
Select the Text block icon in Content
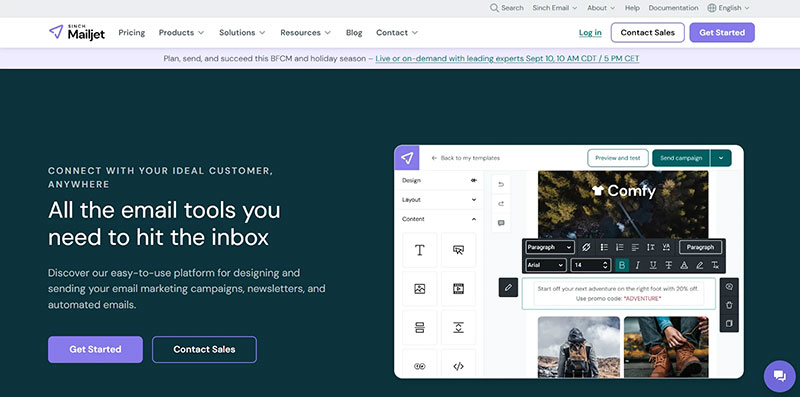coord(419,250)
